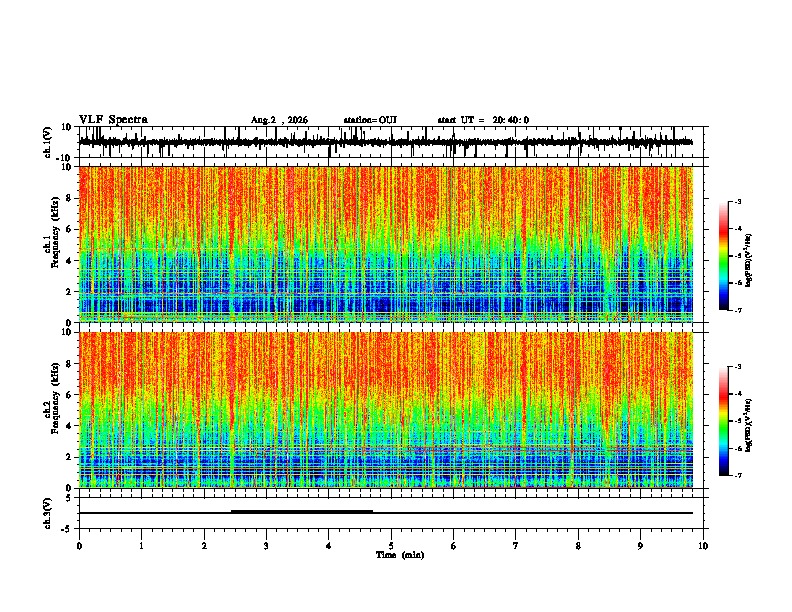Click the "6" kHz tick on ch.2 frequency axis
792x612 pixels.
point(70,394)
